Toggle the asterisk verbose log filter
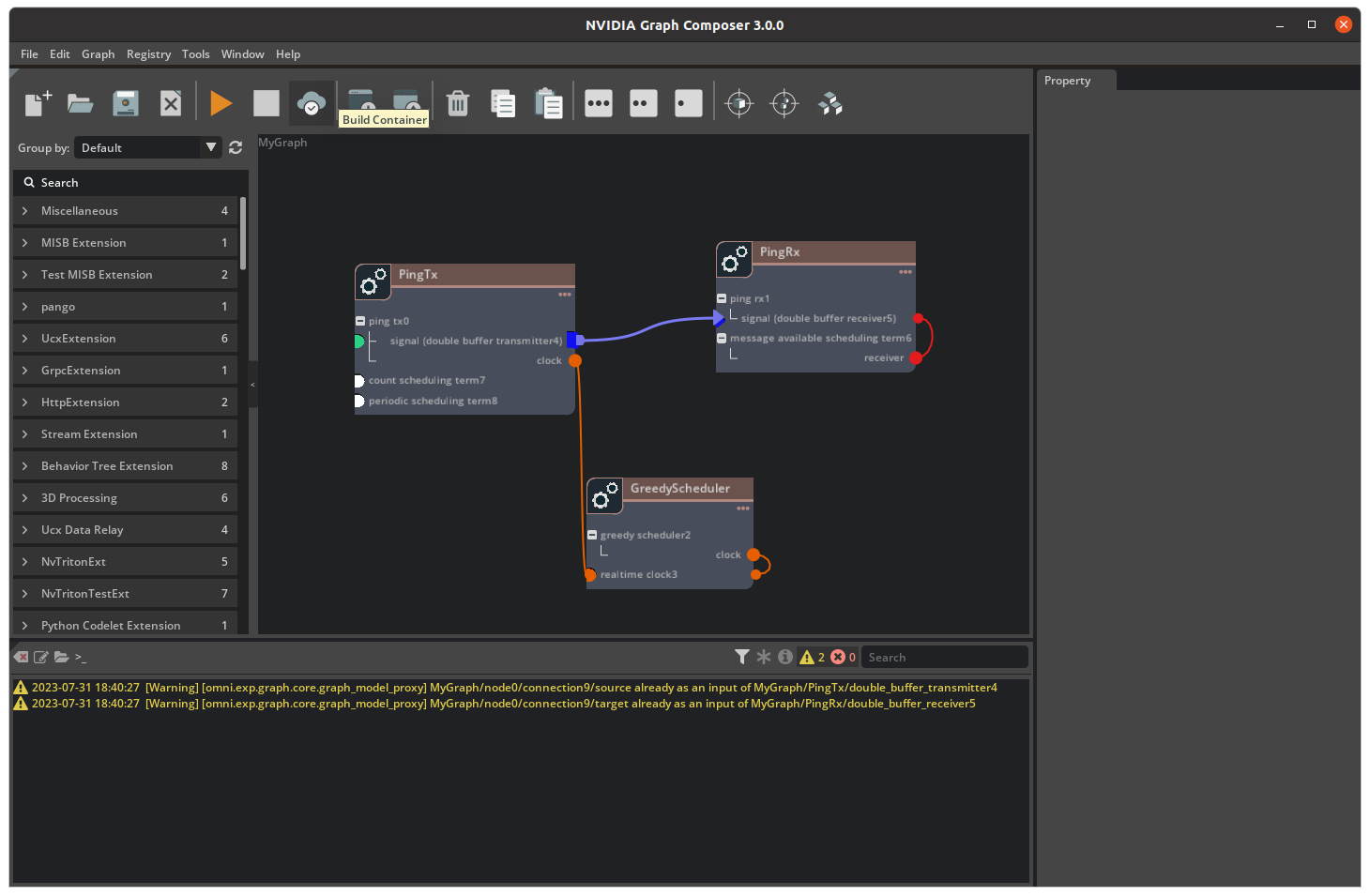 click(764, 657)
